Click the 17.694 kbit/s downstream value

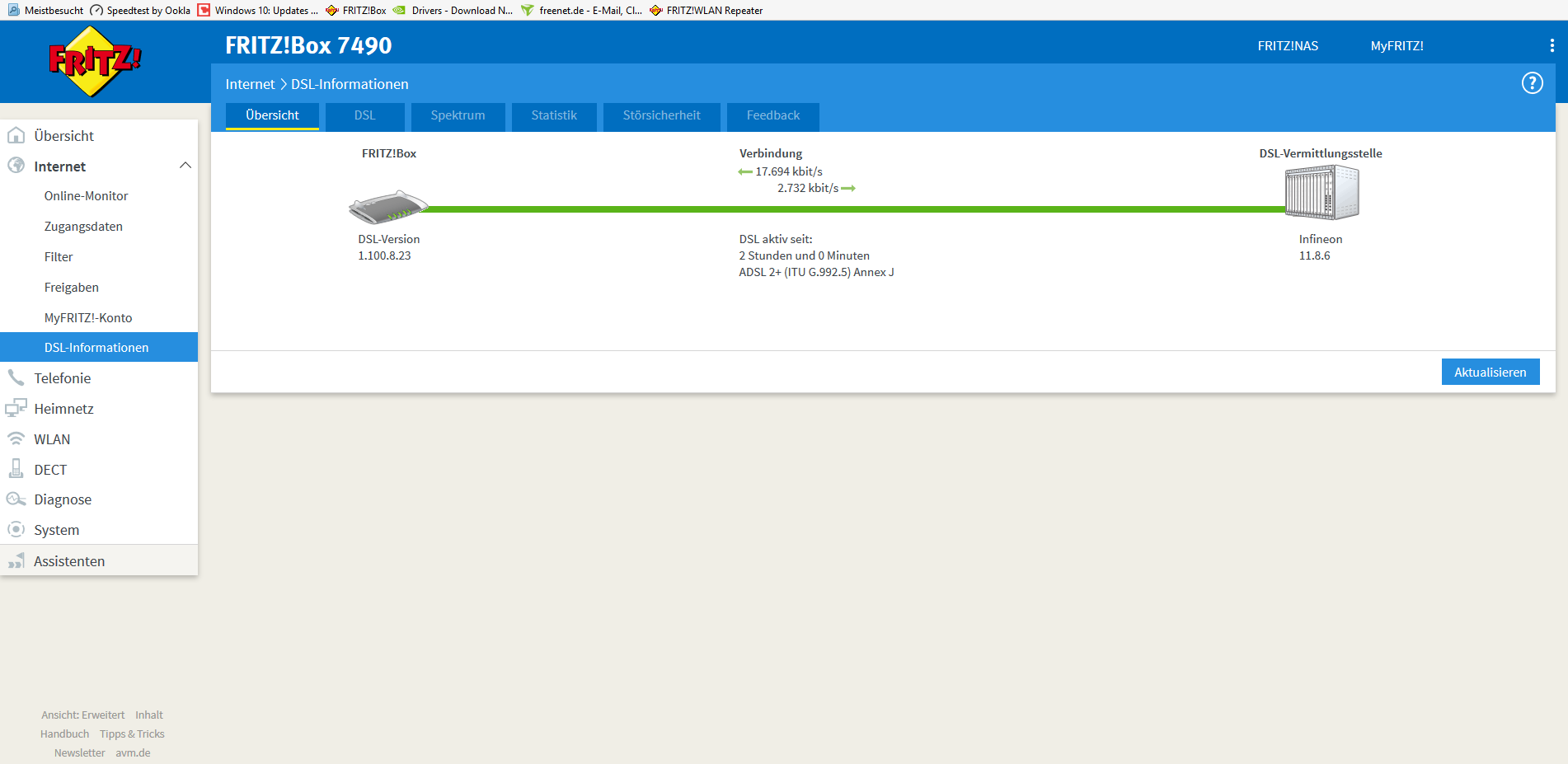click(x=789, y=171)
